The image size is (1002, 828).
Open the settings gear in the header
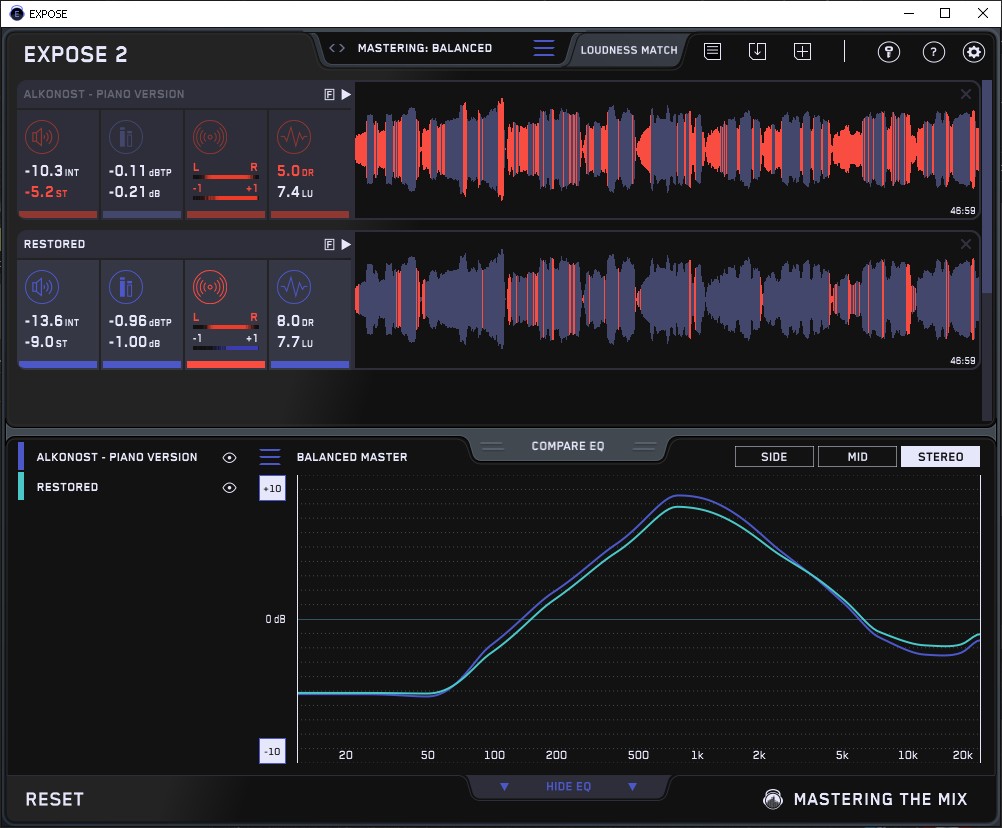pos(973,52)
